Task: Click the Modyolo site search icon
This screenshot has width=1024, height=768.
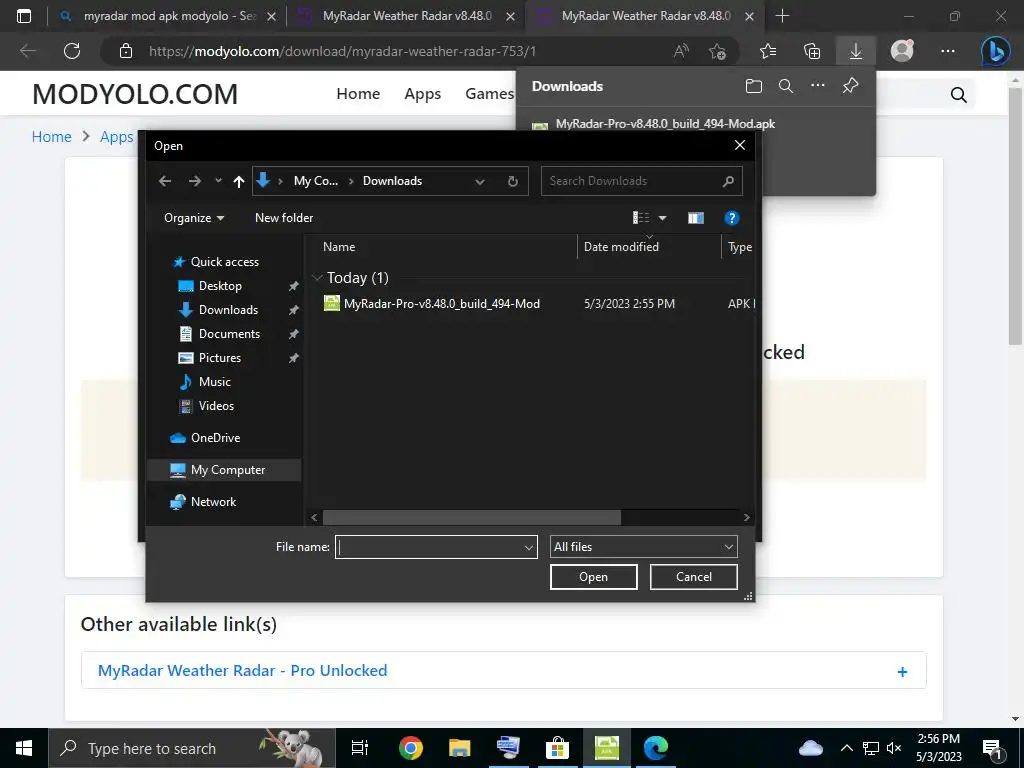Action: coord(958,95)
